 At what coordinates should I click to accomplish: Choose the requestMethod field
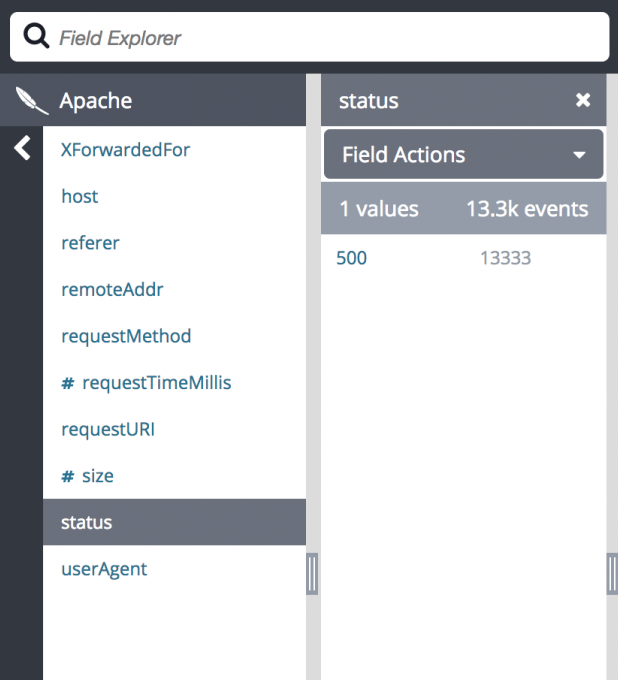pyautogui.click(x=126, y=336)
